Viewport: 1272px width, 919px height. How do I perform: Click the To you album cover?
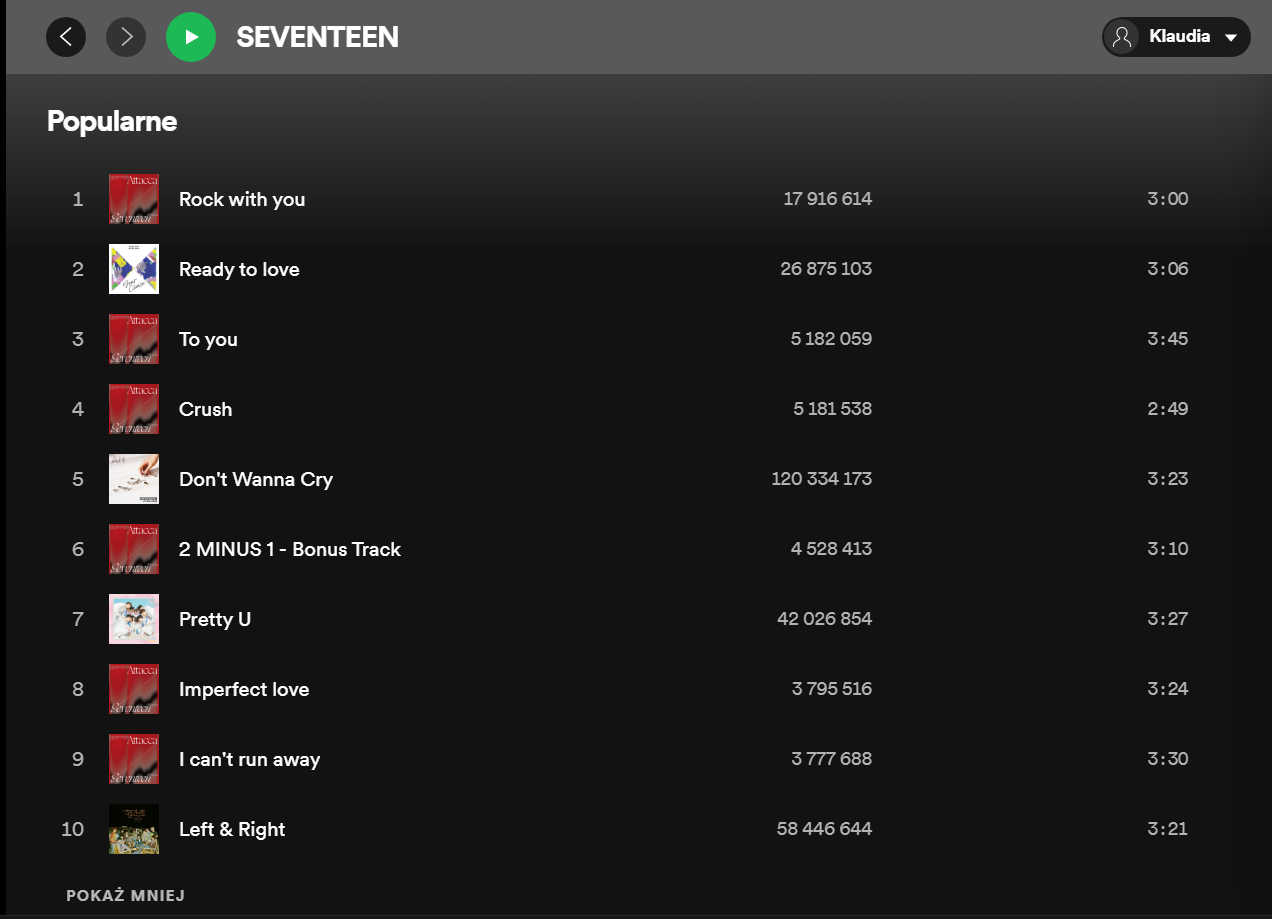coord(134,339)
